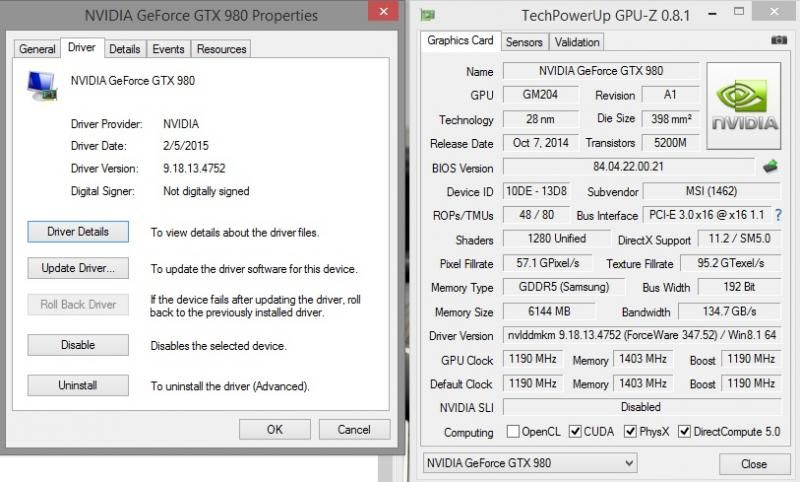Toggle the DirectCompute 5.0 checkbox
The image size is (800, 482).
[684, 432]
